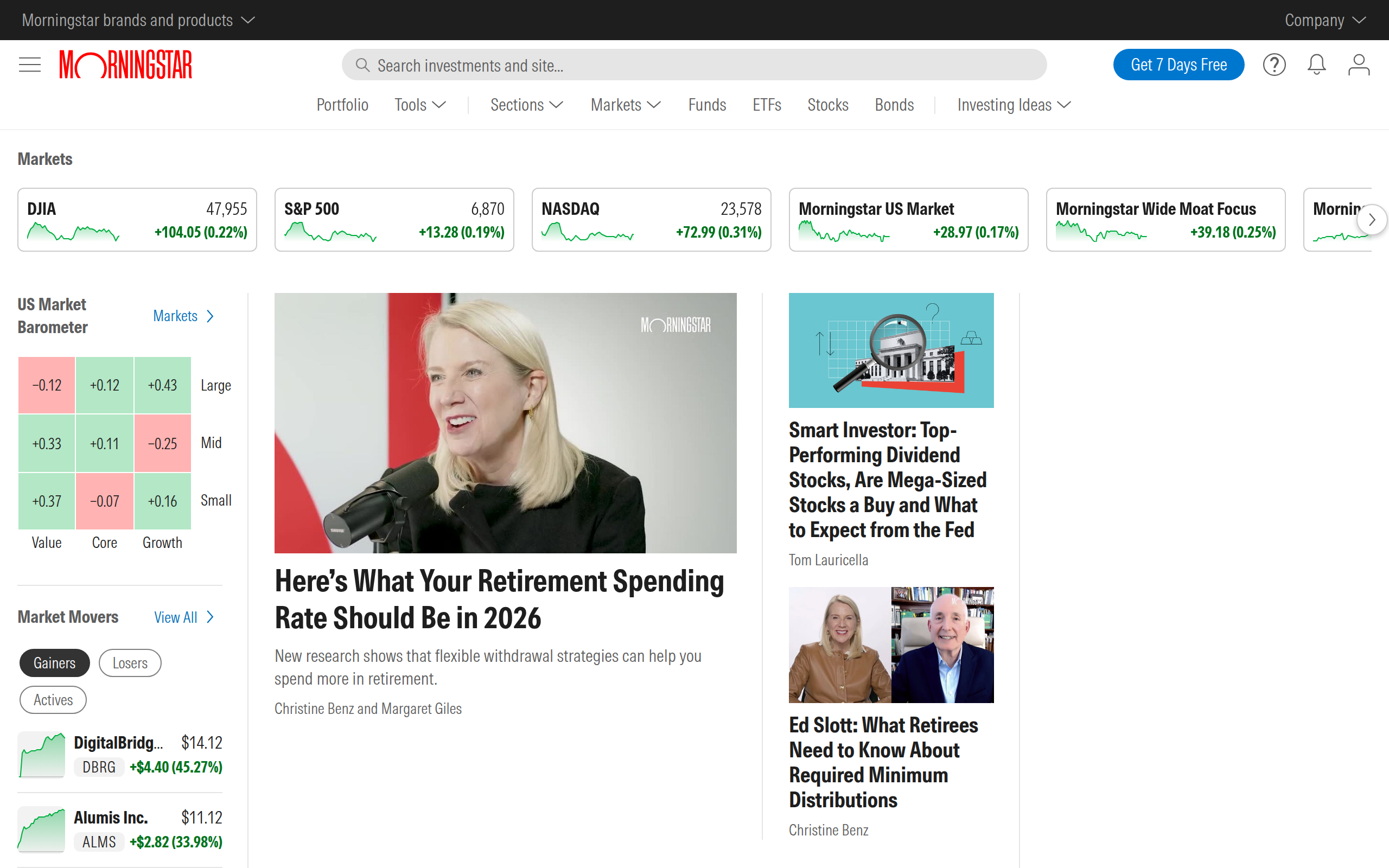Open the notifications bell icon
Screen dimensions: 1389x868
[x=1316, y=65]
